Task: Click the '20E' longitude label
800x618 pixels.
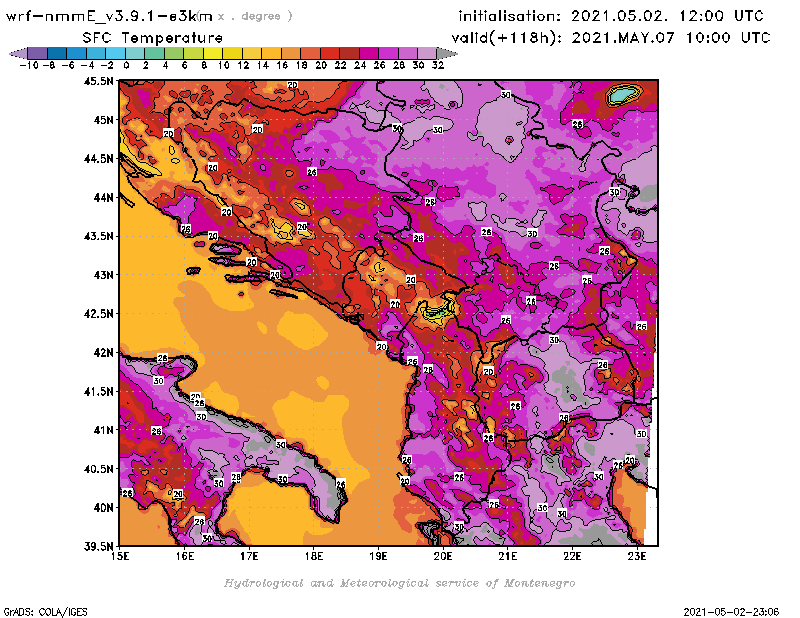Action: [443, 556]
